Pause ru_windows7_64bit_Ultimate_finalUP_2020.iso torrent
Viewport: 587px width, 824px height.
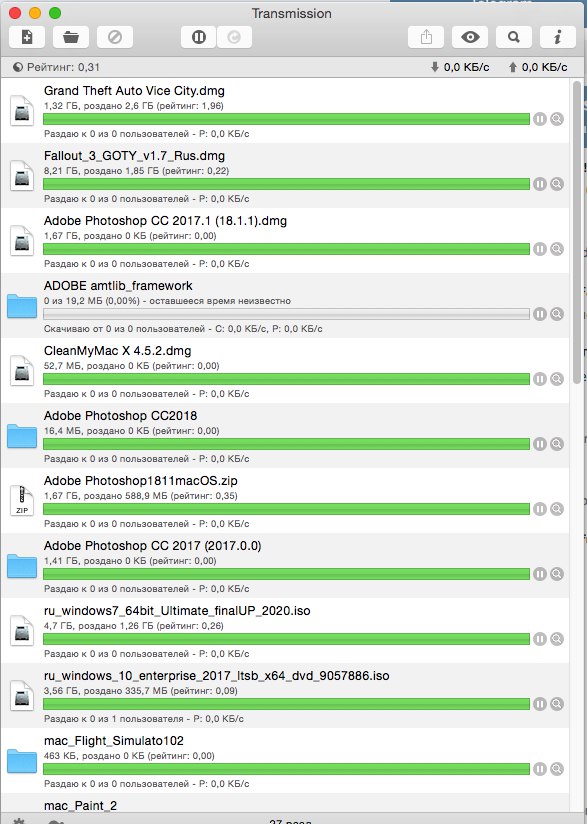point(540,639)
